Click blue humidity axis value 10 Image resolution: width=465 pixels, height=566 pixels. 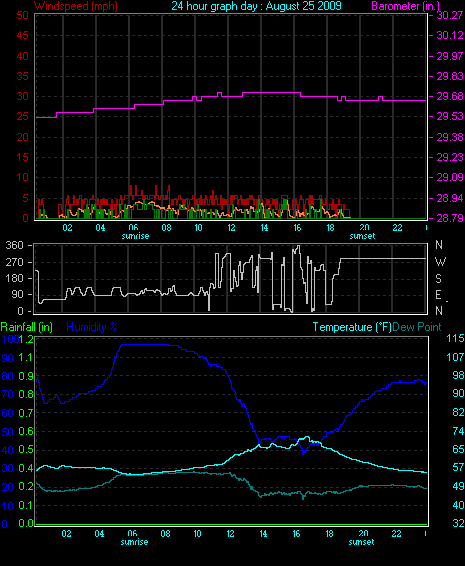(x=8, y=506)
